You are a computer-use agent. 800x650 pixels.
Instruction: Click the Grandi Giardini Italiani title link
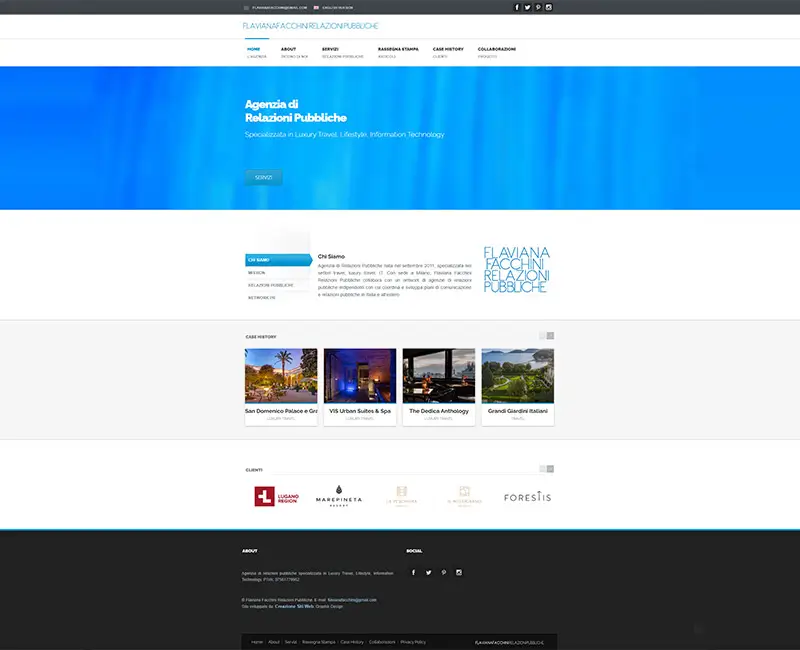[518, 411]
